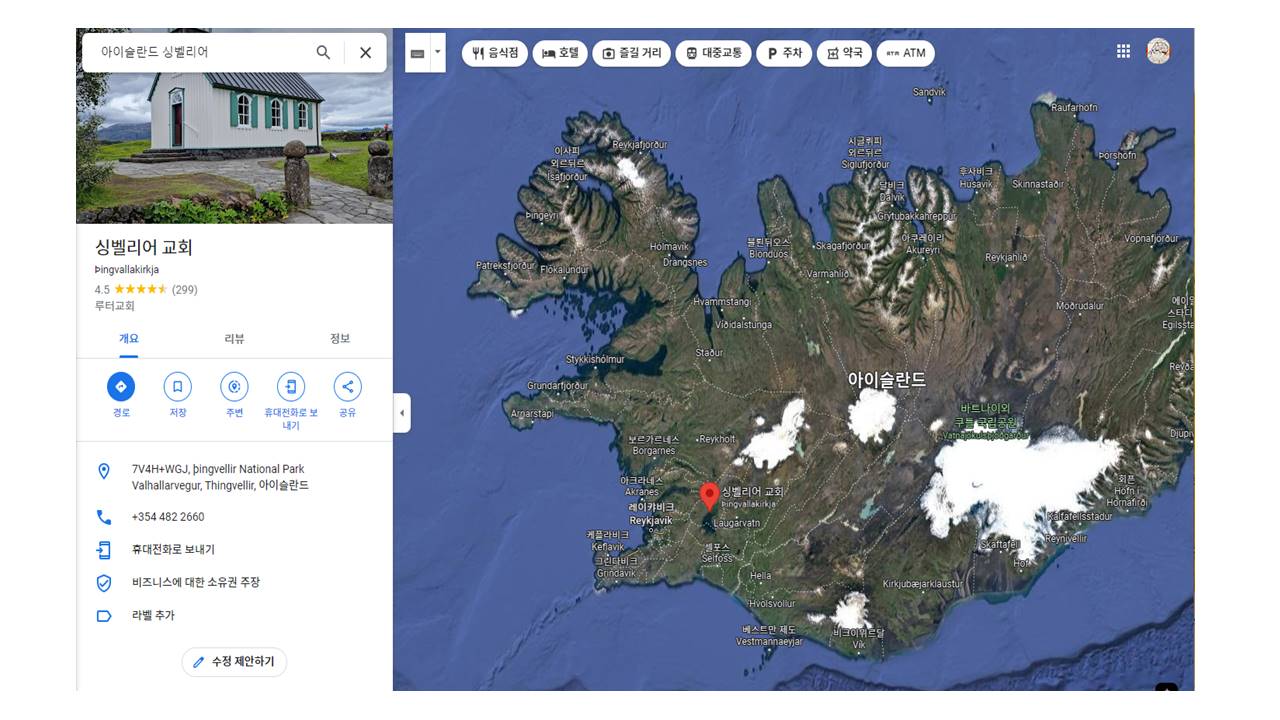Click the 루터교회 category text
The width and height of the screenshot is (1280, 720).
point(115,306)
